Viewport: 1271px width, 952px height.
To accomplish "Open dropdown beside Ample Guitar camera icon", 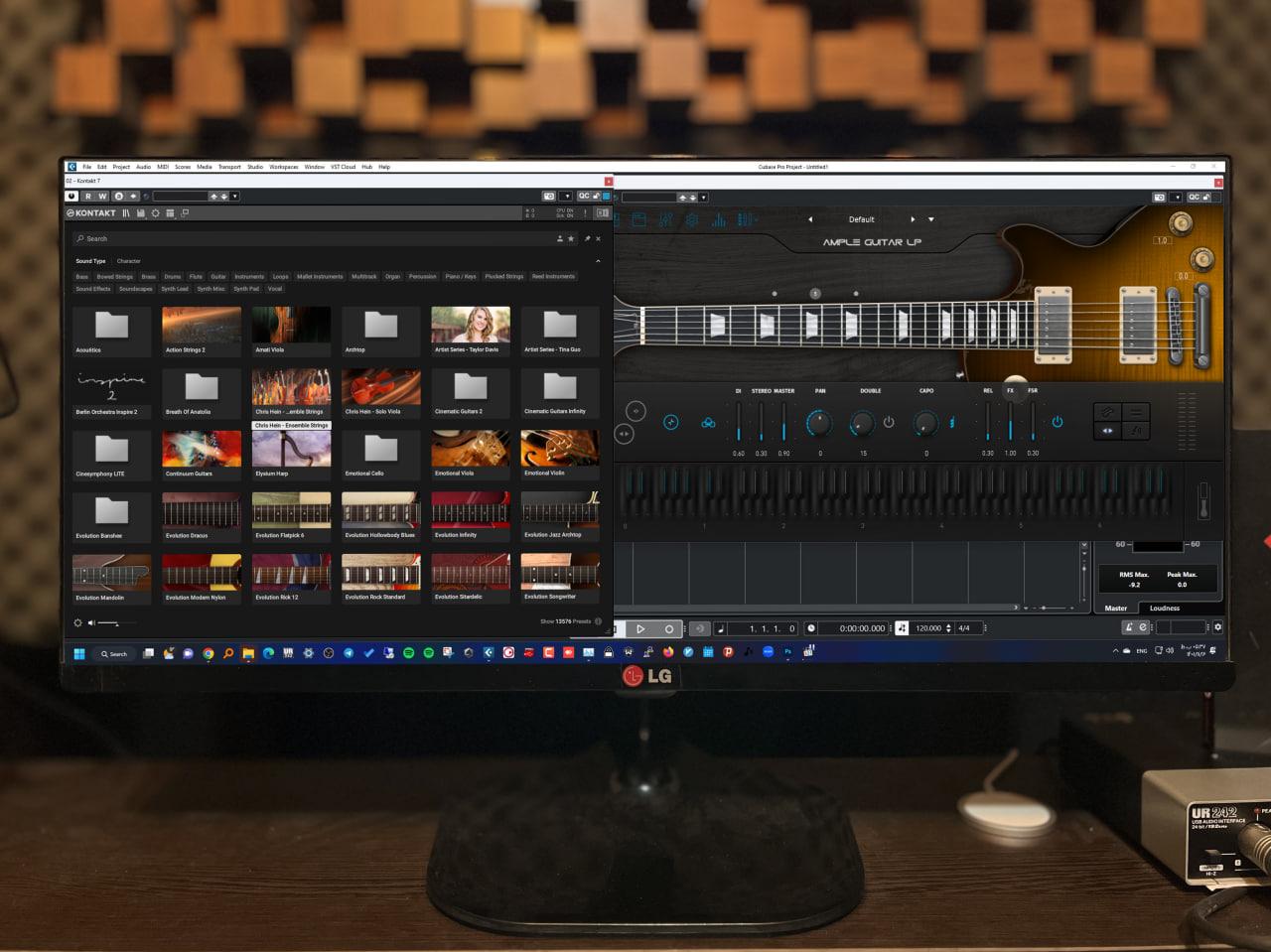I will click(x=1177, y=197).
